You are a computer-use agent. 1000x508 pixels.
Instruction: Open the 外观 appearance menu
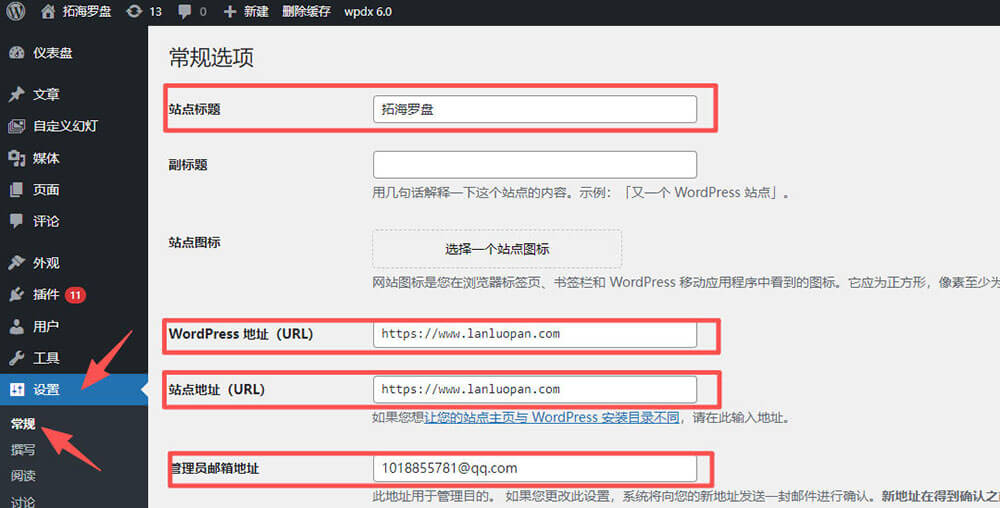[x=45, y=263]
